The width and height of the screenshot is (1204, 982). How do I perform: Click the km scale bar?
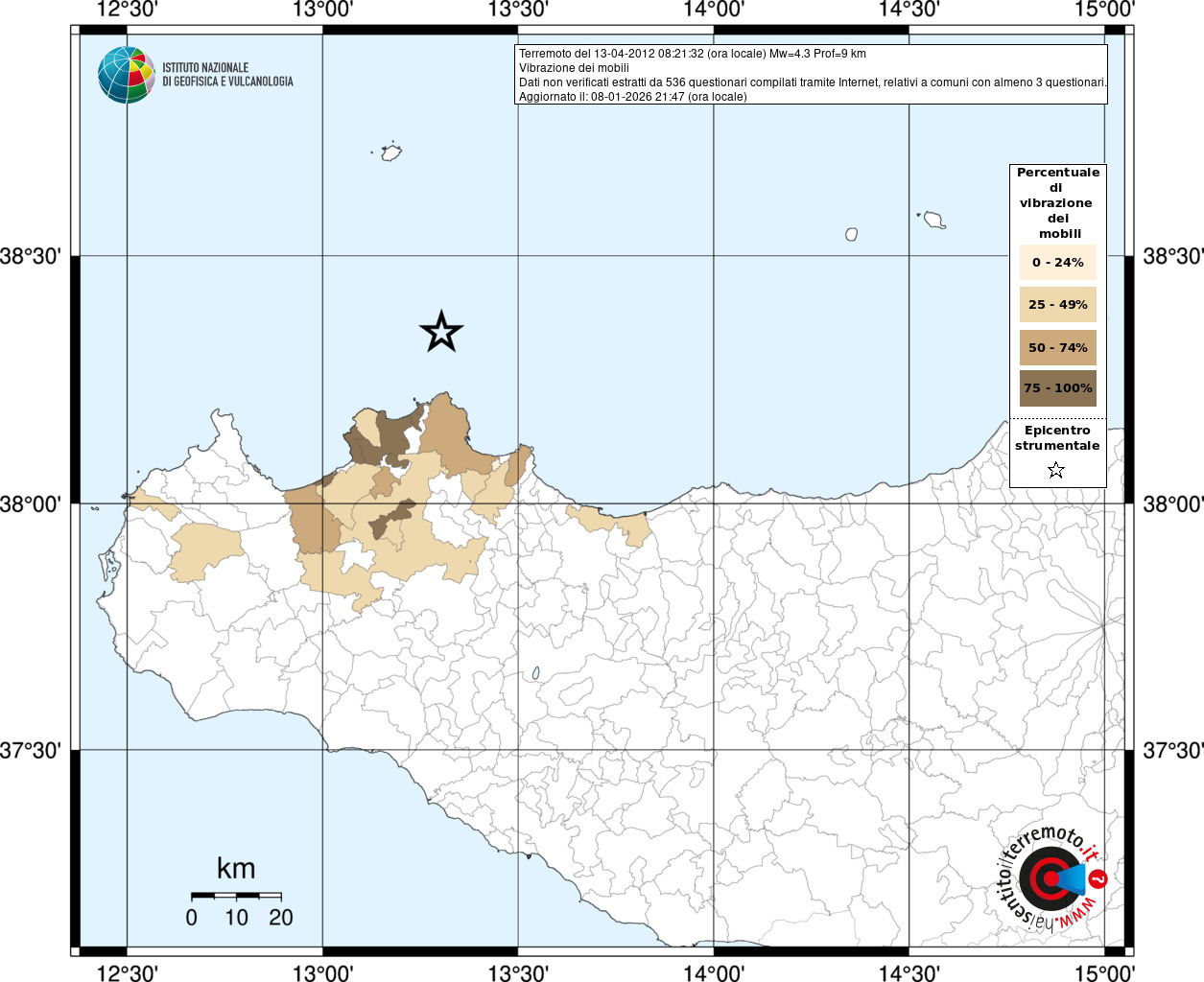point(236,896)
